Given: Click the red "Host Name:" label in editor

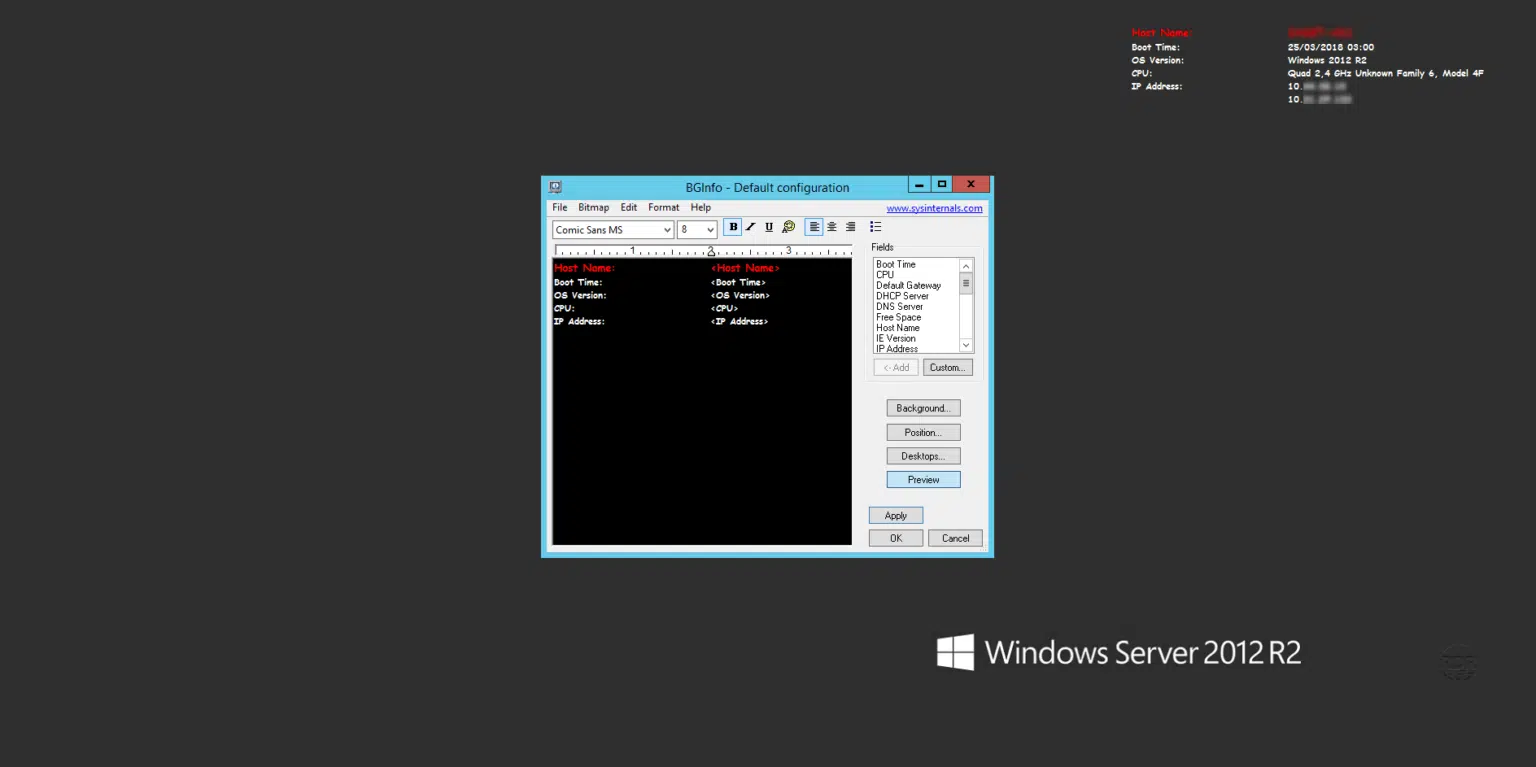Looking at the screenshot, I should tap(585, 268).
